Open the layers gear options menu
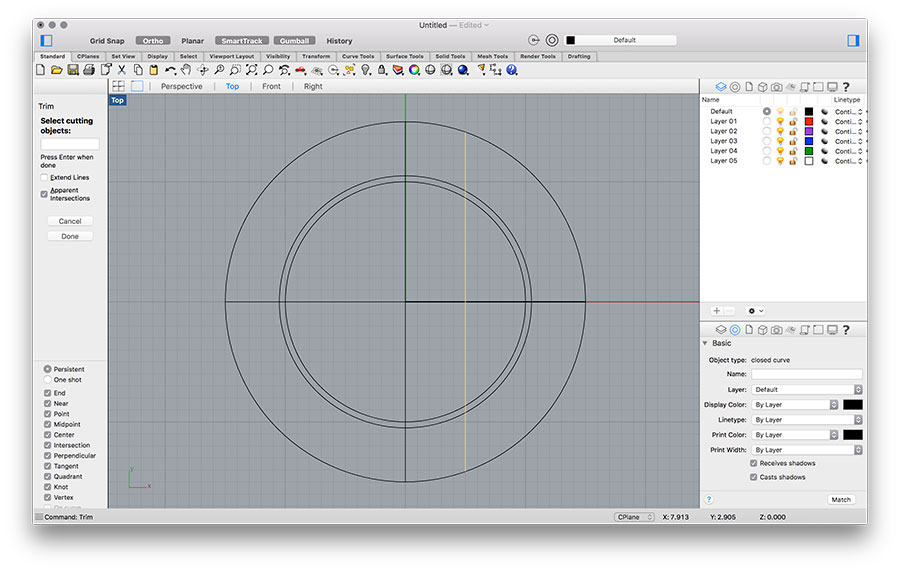The height and width of the screenshot is (571, 900). [755, 311]
